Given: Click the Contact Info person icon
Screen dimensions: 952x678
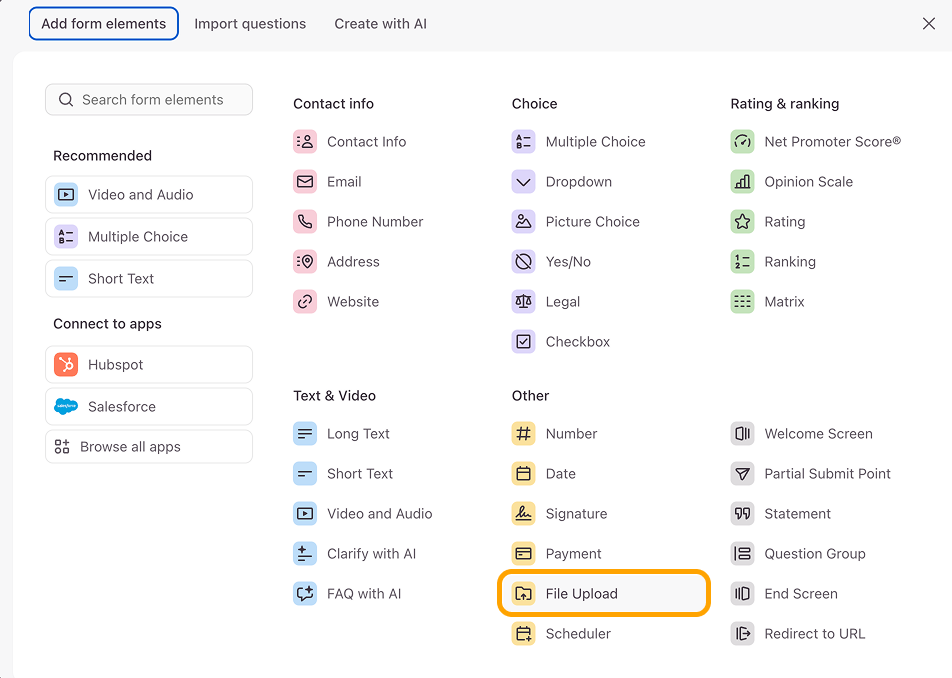Looking at the screenshot, I should [x=305, y=141].
